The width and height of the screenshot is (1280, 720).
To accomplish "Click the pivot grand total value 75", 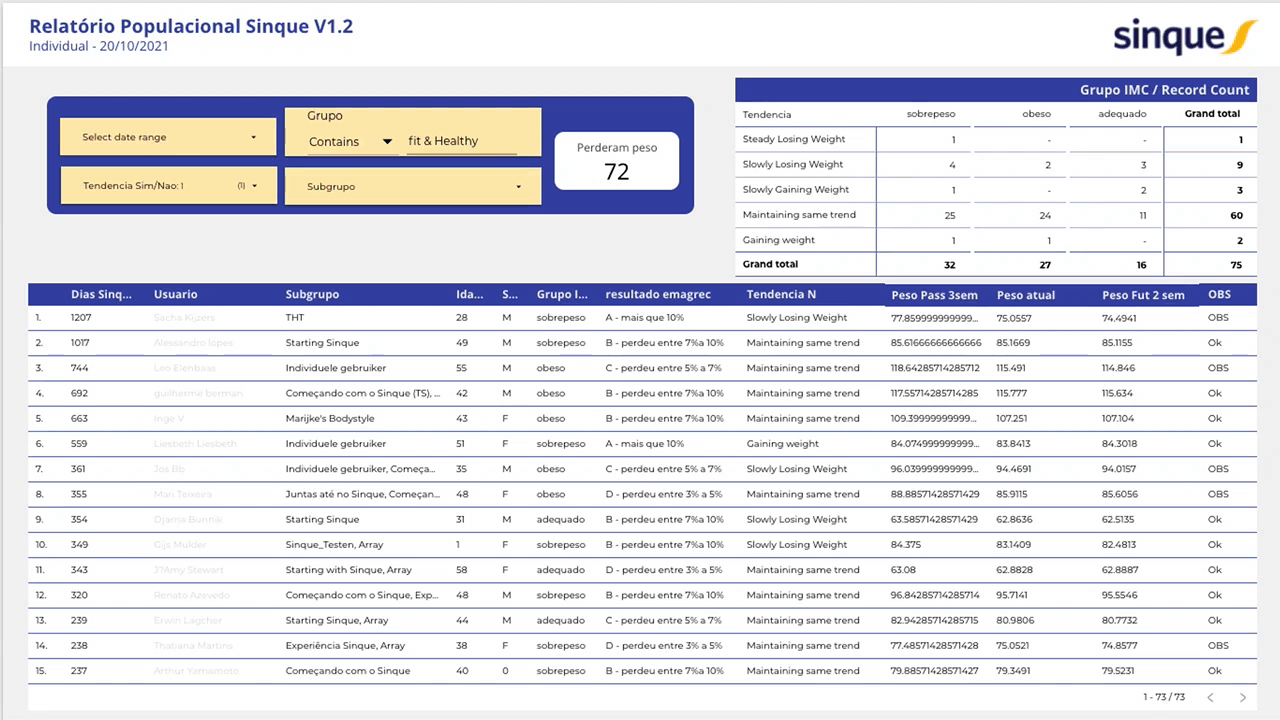I will tap(1237, 265).
